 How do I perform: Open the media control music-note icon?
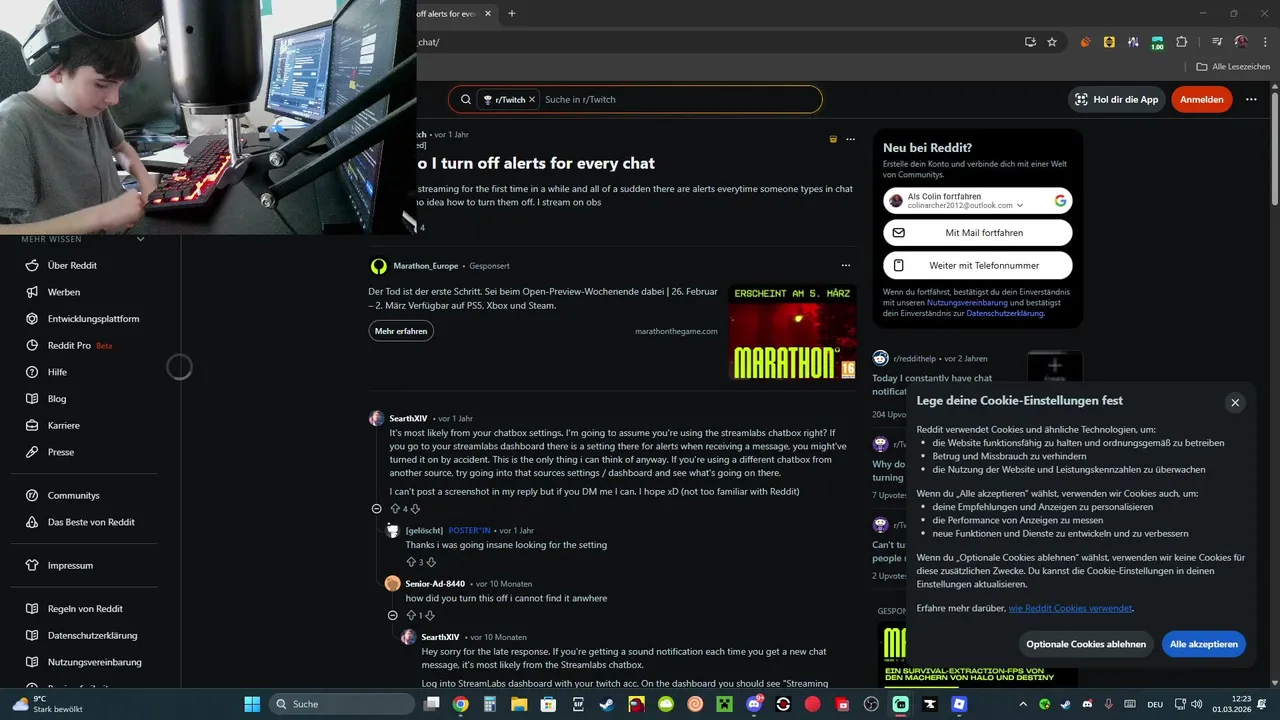tap(1217, 42)
